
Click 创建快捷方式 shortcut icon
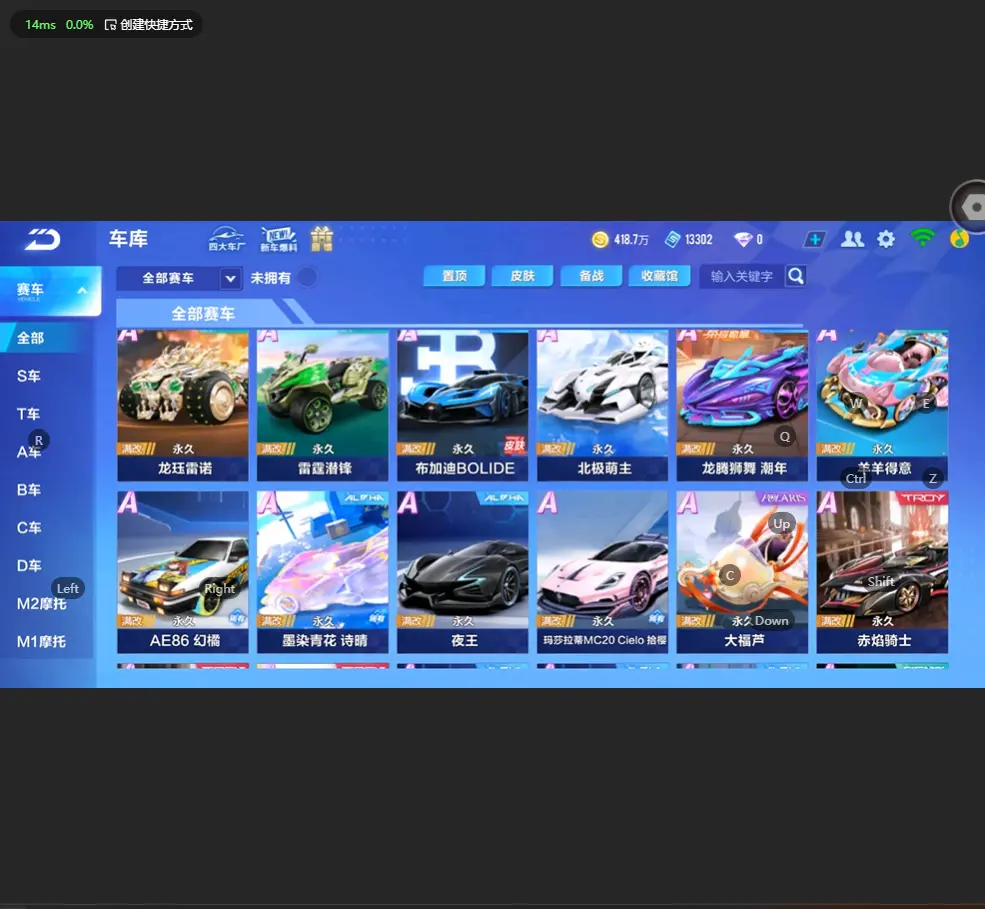click(x=111, y=24)
